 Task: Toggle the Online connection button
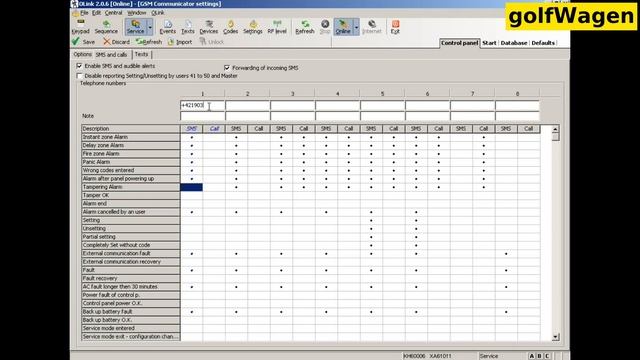pyautogui.click(x=343, y=27)
